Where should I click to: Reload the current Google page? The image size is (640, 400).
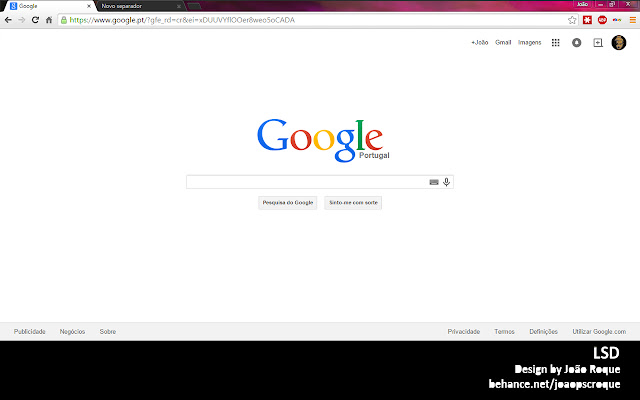(x=35, y=20)
